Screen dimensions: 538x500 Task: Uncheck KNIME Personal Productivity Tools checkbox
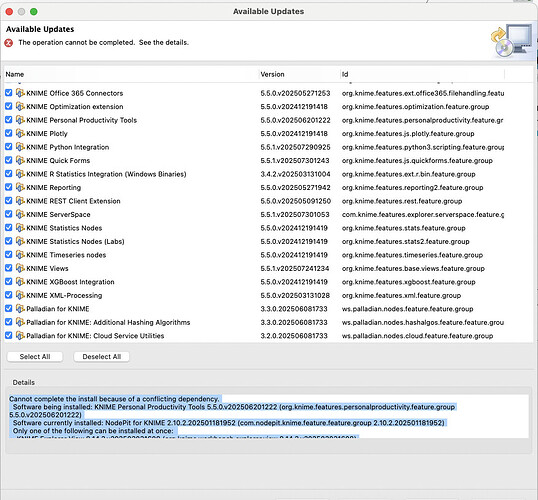pyautogui.click(x=9, y=119)
